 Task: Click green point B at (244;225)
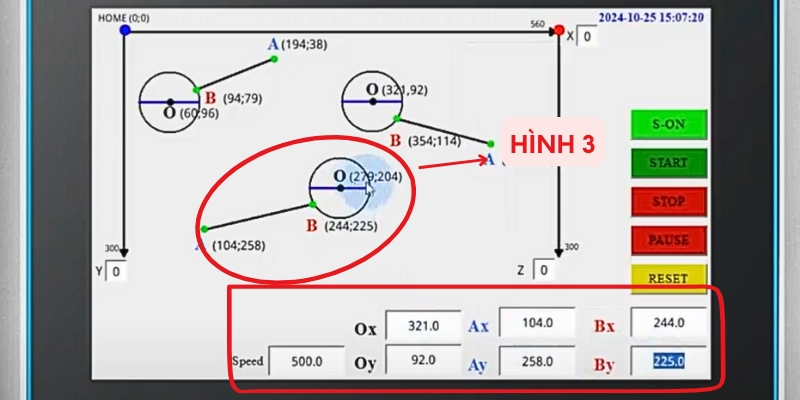click(313, 204)
